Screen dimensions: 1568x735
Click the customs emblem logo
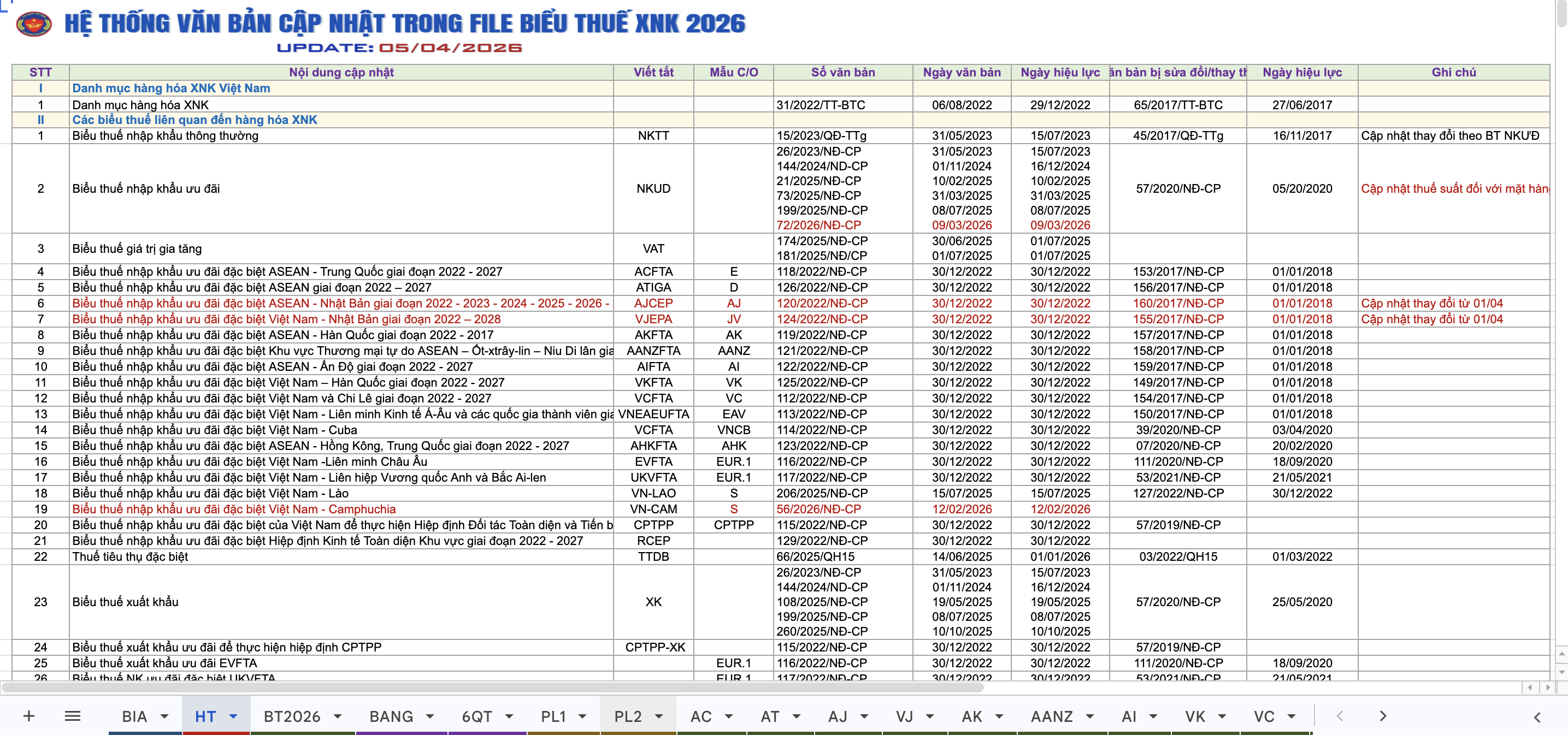(x=34, y=25)
